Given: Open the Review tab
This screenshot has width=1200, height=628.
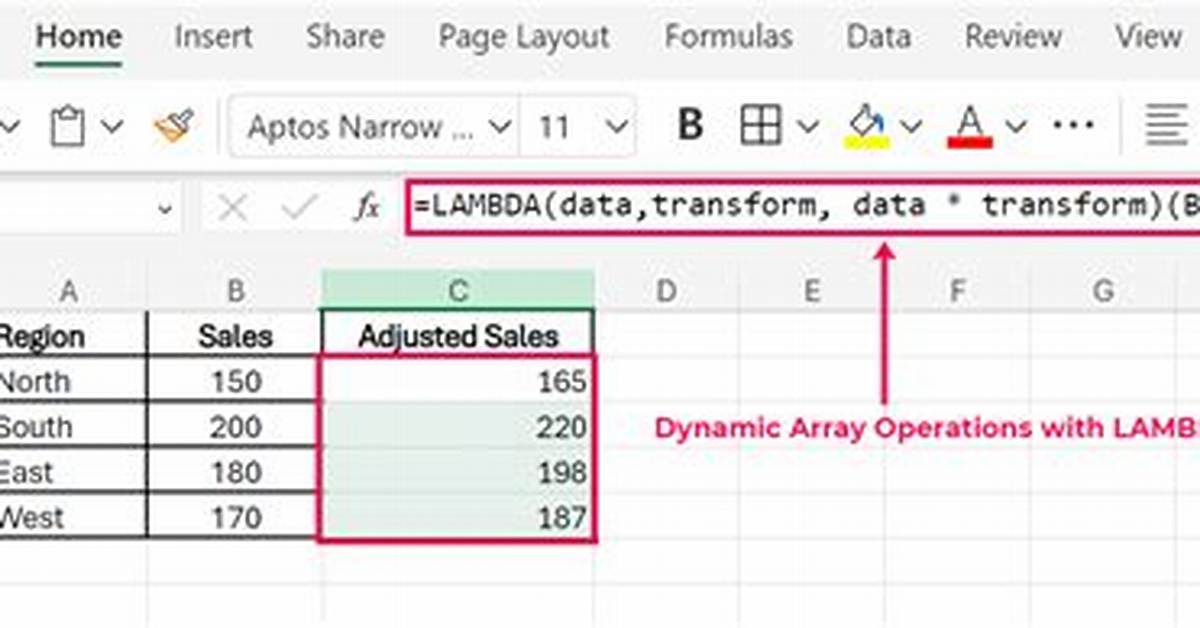Looking at the screenshot, I should pos(1012,36).
